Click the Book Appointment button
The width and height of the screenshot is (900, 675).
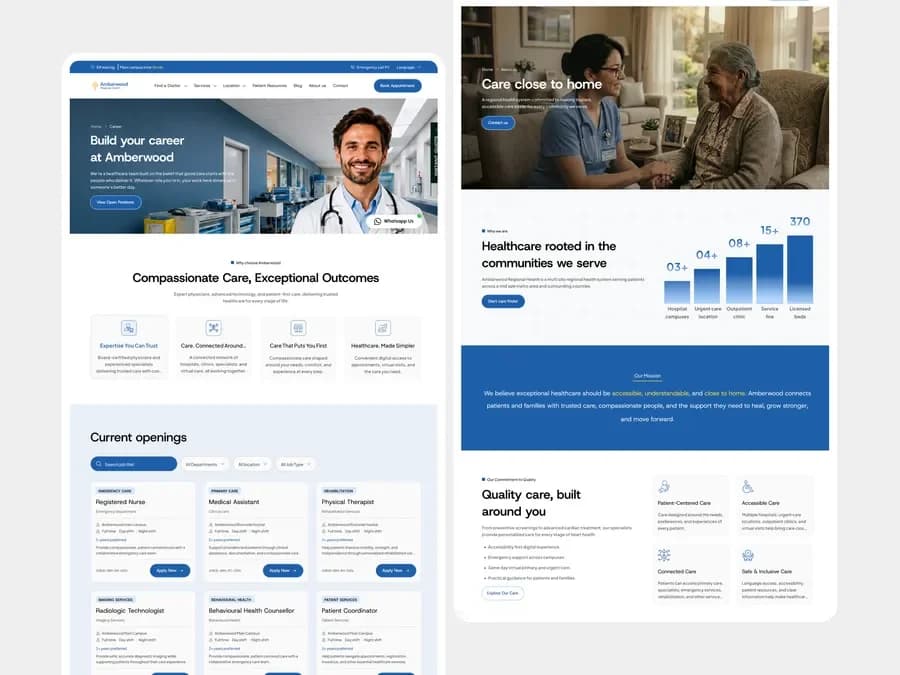[397, 86]
